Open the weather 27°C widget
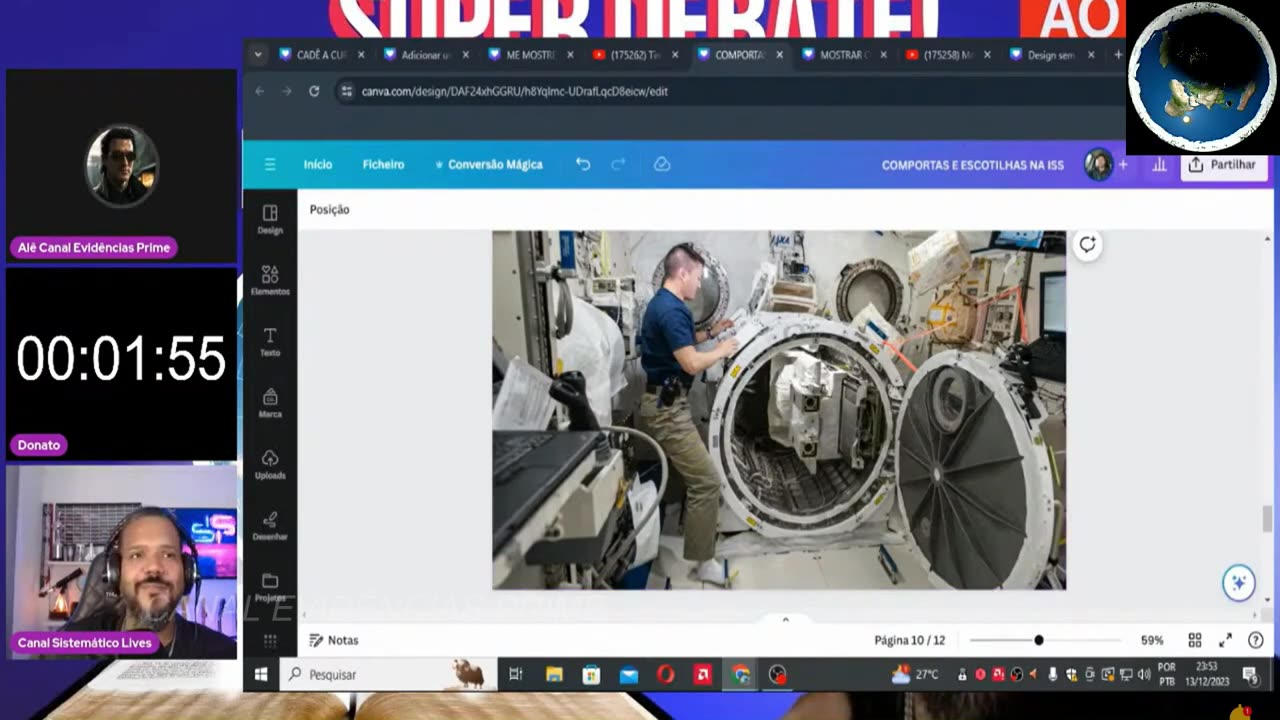 point(915,675)
